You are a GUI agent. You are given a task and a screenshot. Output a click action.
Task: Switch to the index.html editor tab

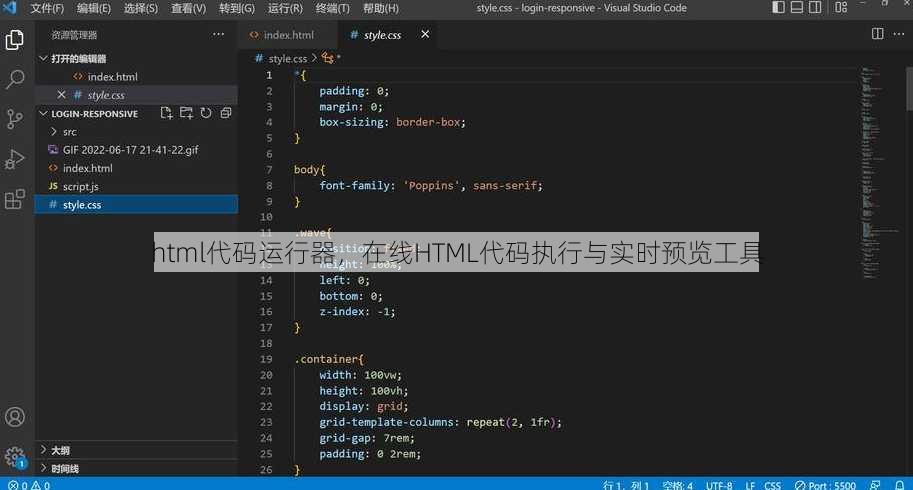288,35
